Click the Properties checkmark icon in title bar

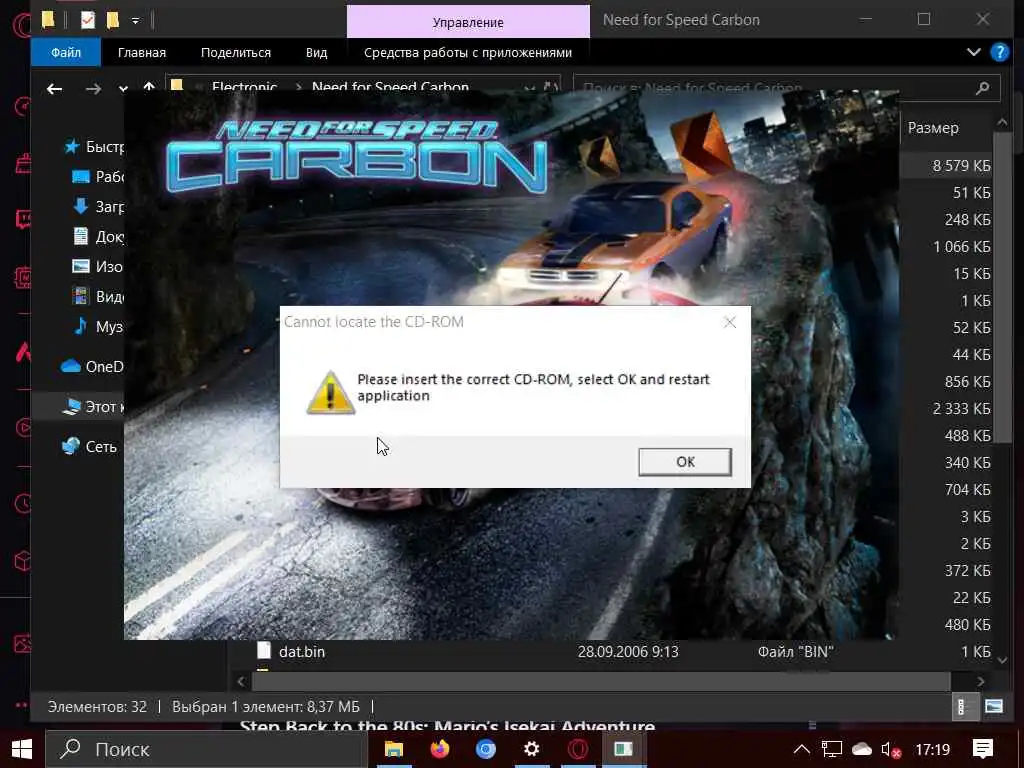[x=88, y=20]
